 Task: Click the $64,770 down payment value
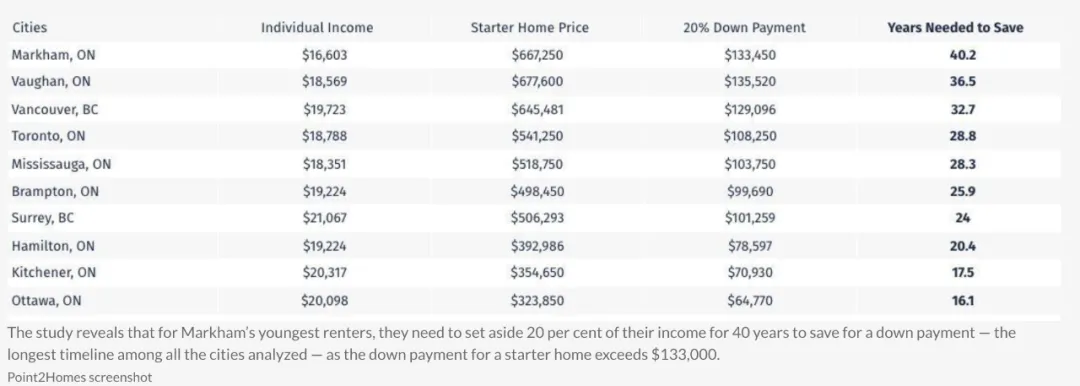(x=750, y=301)
